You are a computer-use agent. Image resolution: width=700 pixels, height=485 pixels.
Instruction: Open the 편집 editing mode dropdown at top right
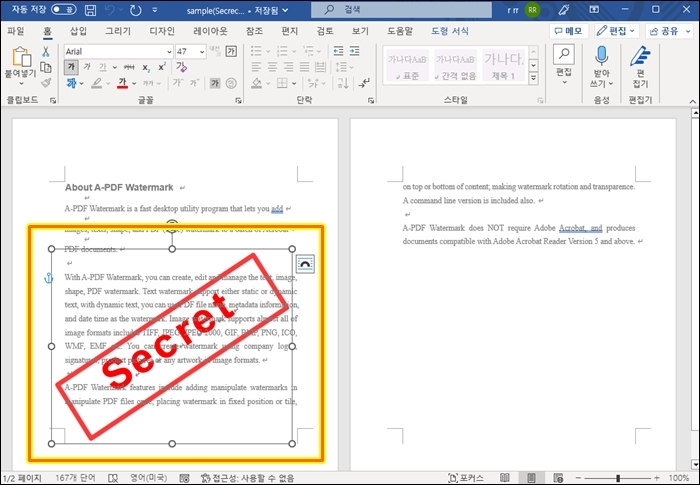(x=617, y=31)
